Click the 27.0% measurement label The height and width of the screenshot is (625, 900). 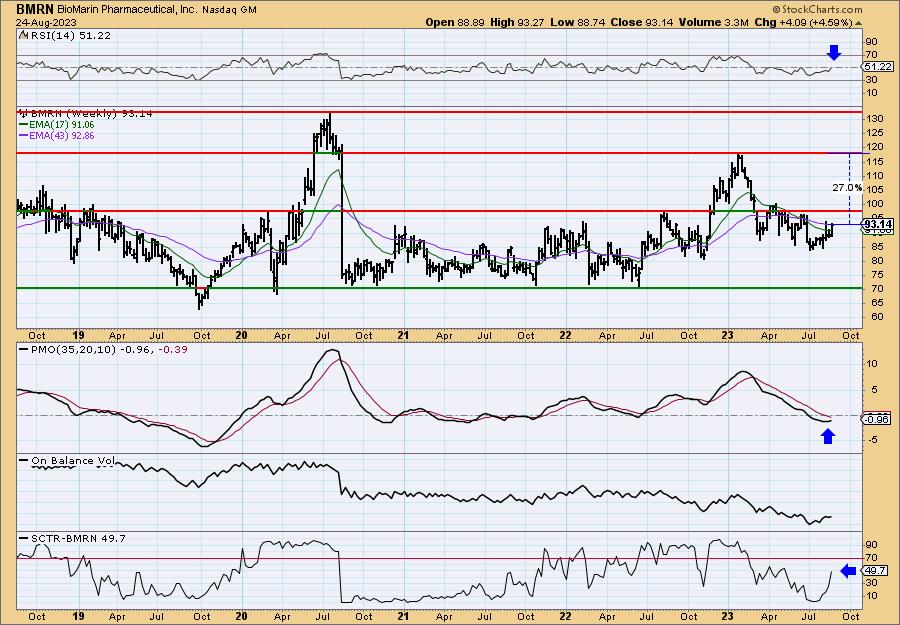[847, 188]
